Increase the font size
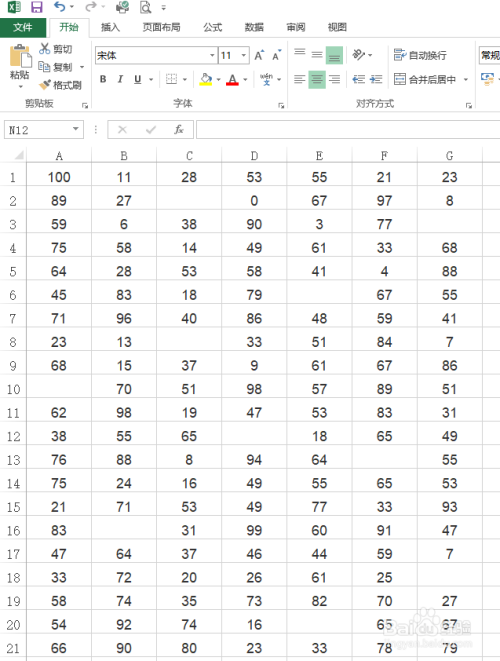The image size is (500, 661). click(258, 55)
